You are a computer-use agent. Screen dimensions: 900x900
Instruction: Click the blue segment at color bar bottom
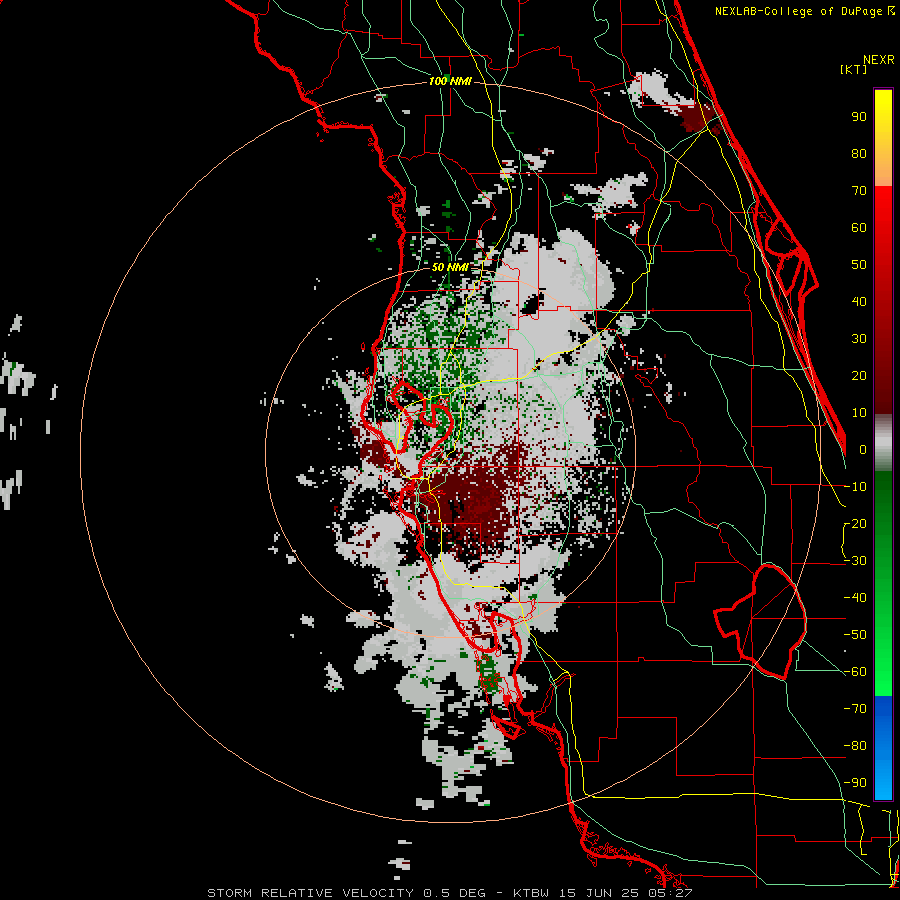tap(883, 748)
